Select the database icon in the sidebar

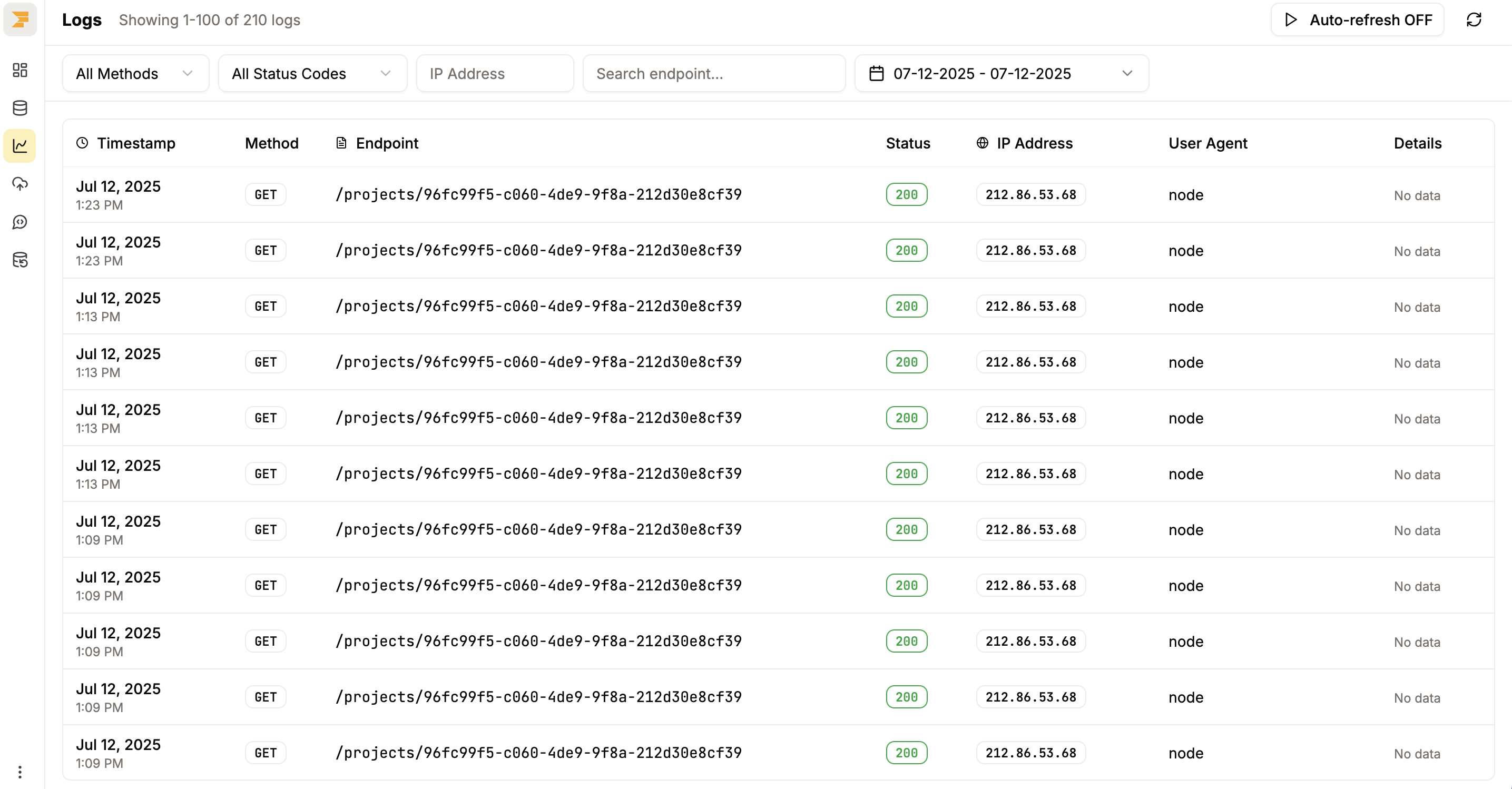tap(19, 108)
